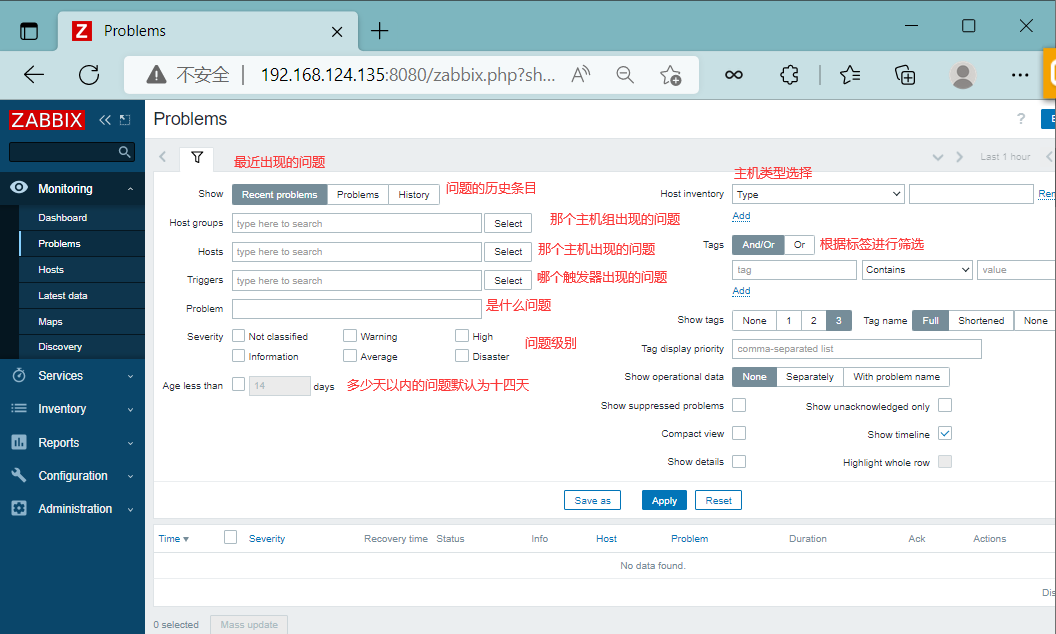Viewport: 1056px width, 634px height.
Task: Click the Zabbix logo
Action: (47, 120)
